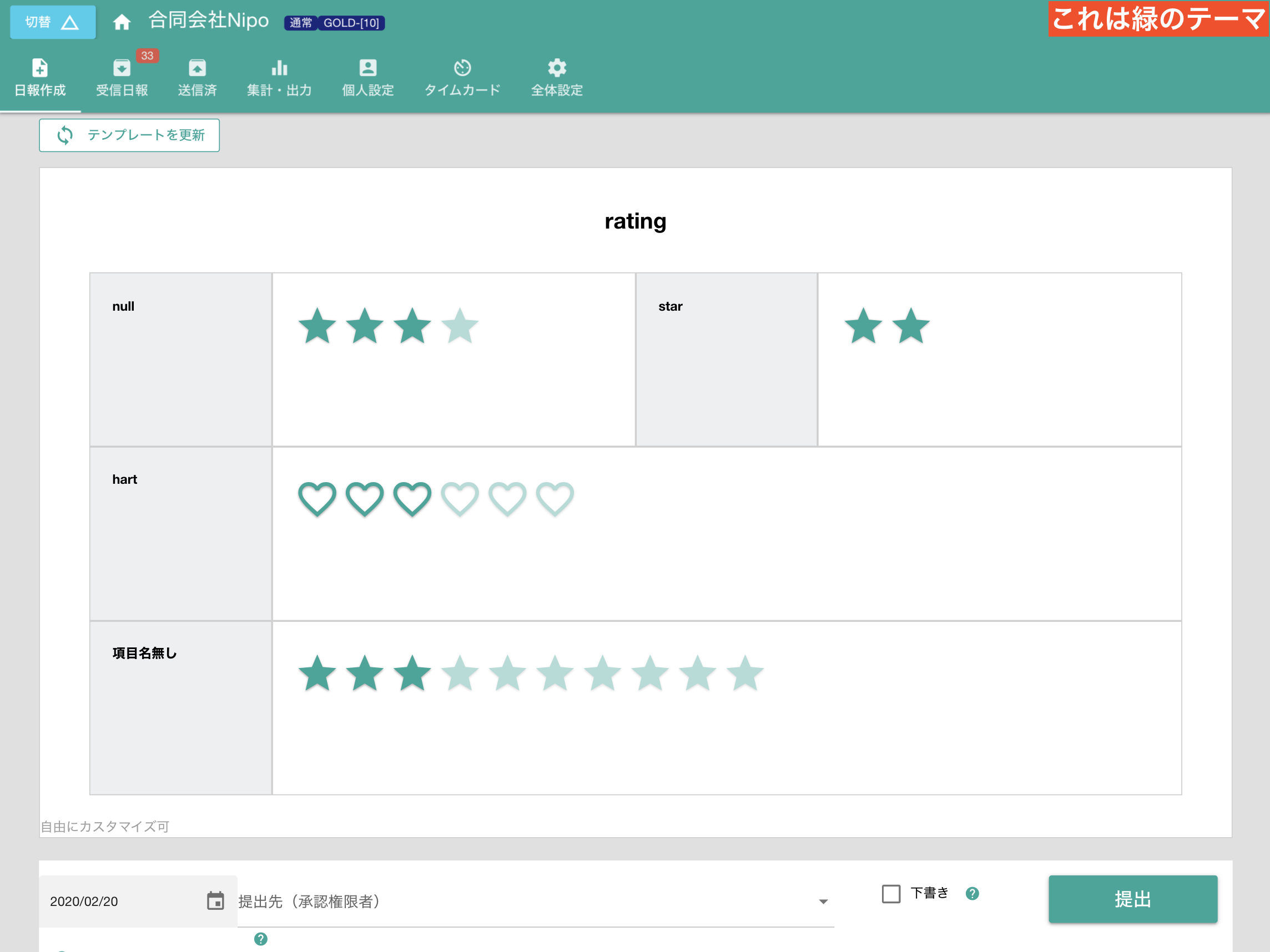Open the 日報作成 tab
The width and height of the screenshot is (1270, 952).
(40, 79)
